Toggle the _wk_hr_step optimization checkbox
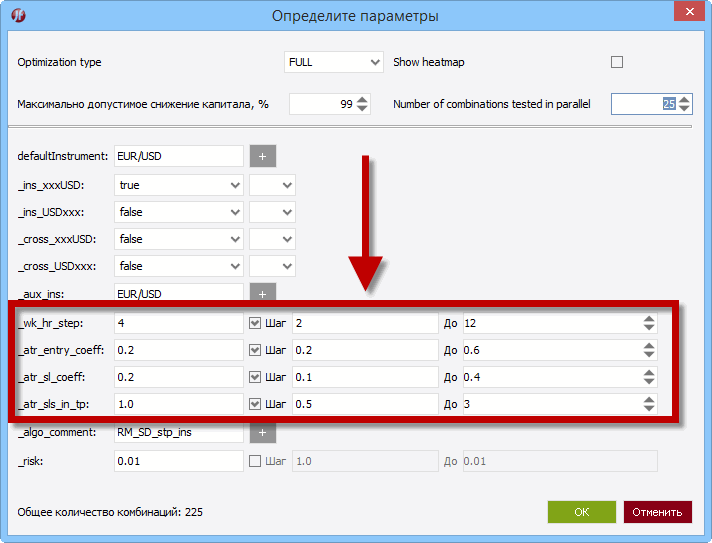This screenshot has width=712, height=543. 255,323
